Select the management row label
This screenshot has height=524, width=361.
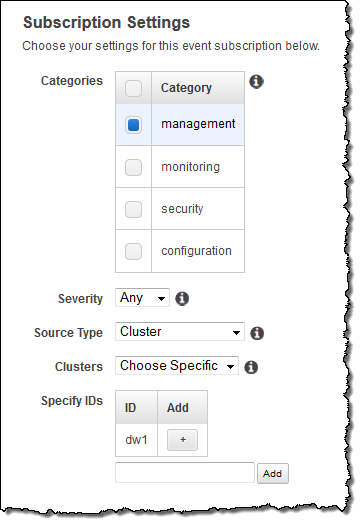coord(198,124)
